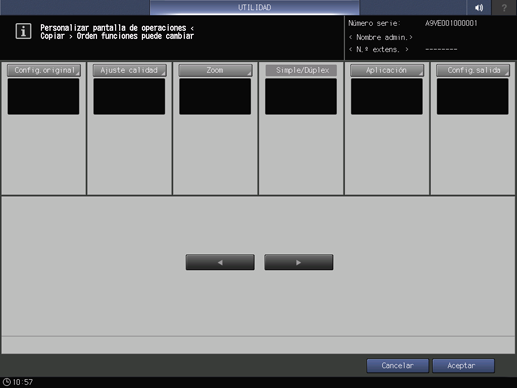Select the Aplicación function button
Viewport: 517px width, 388px height.
pos(387,70)
